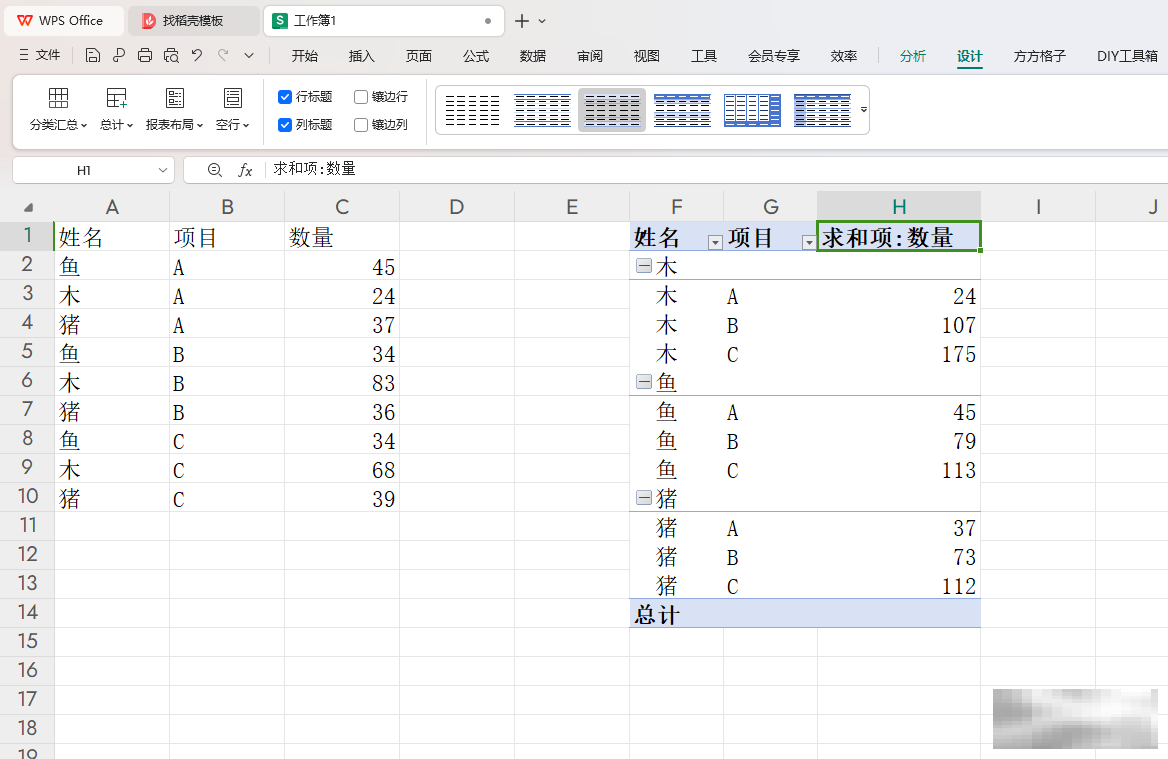Select the 总计 total cell
This screenshot has height=759, width=1168.
(x=676, y=614)
